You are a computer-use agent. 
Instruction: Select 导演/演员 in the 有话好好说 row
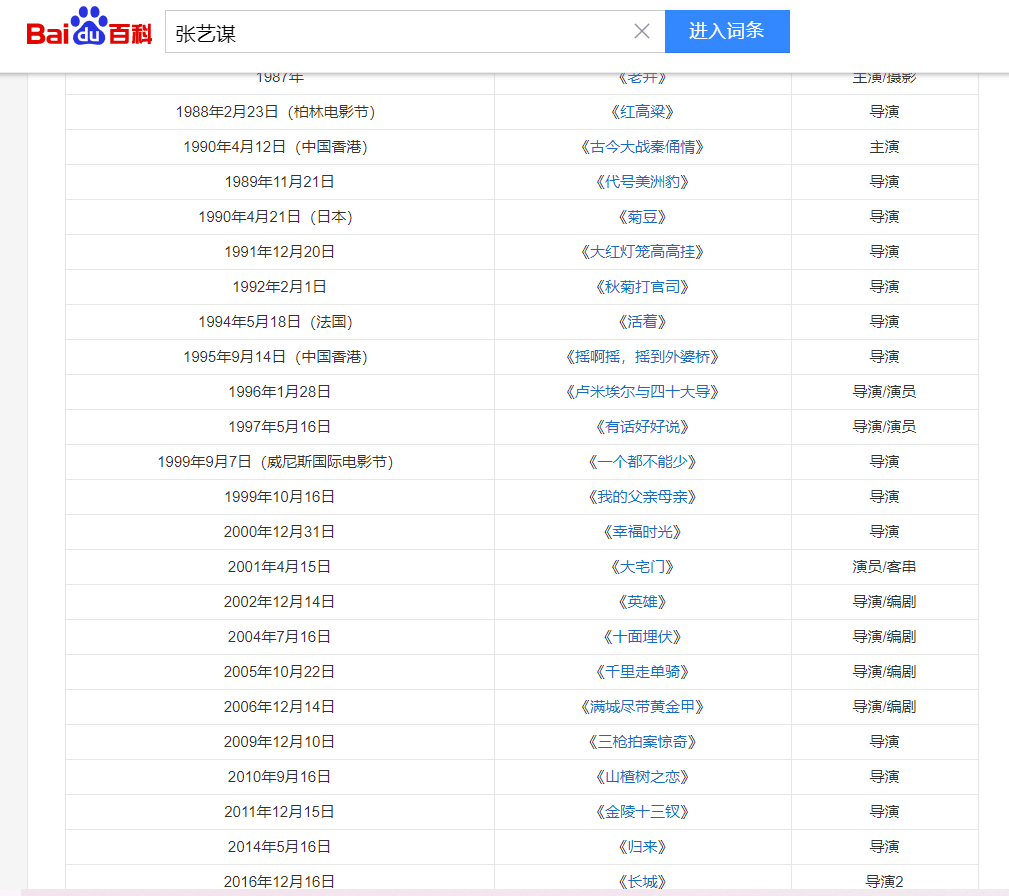coord(884,427)
